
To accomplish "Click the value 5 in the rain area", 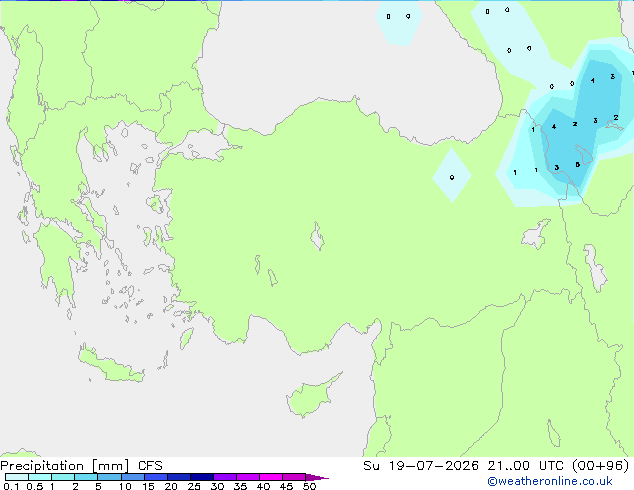I will click(577, 165).
